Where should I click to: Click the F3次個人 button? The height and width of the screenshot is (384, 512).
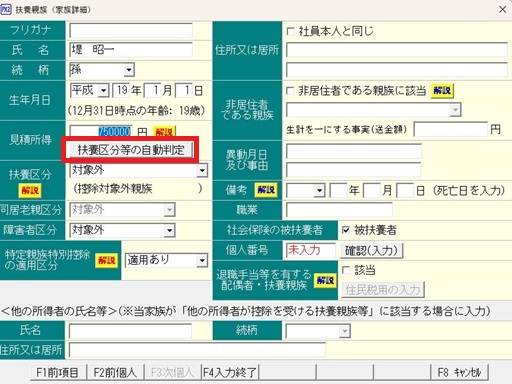click(x=172, y=372)
